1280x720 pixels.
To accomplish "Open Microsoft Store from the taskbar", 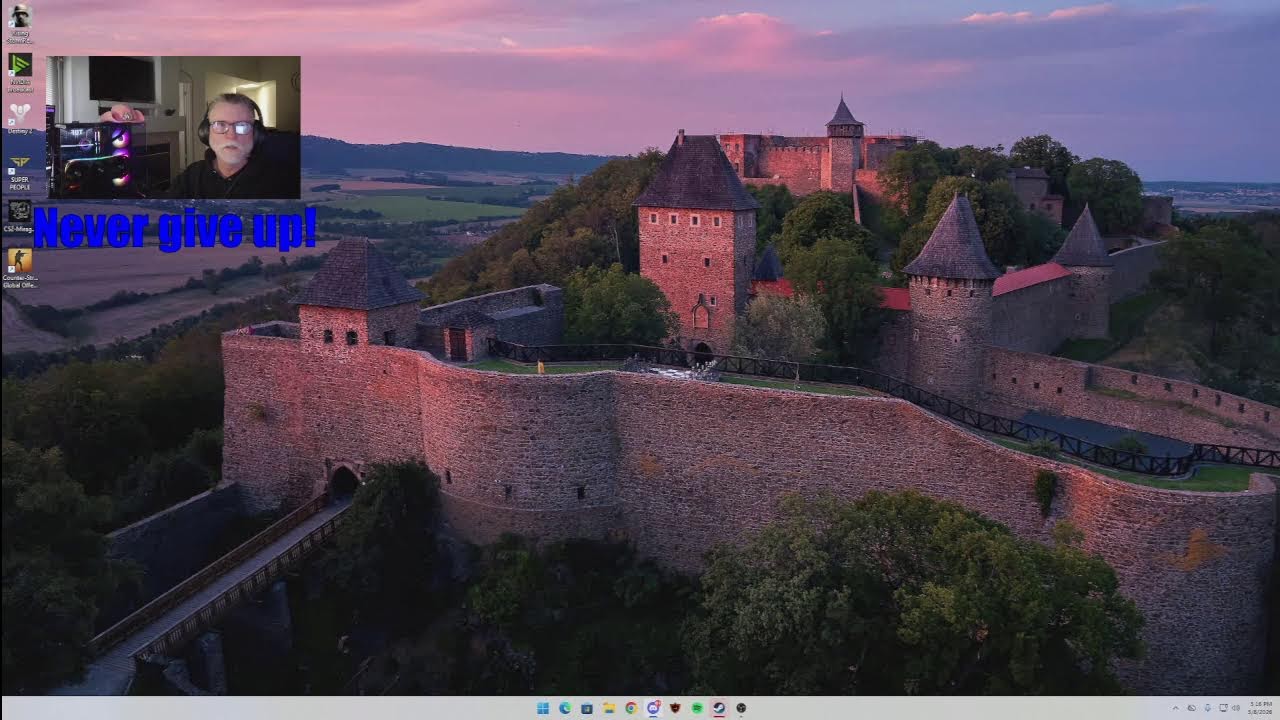I will [587, 708].
